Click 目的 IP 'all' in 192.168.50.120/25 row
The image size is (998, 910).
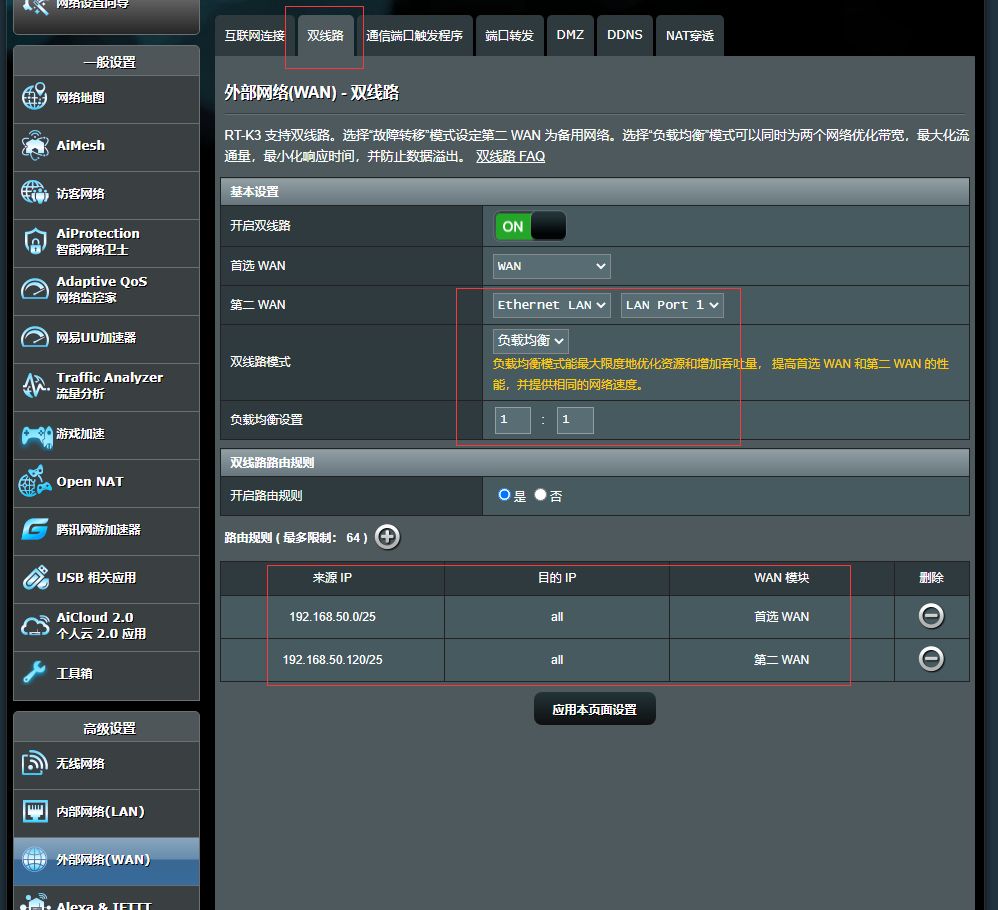[557, 660]
